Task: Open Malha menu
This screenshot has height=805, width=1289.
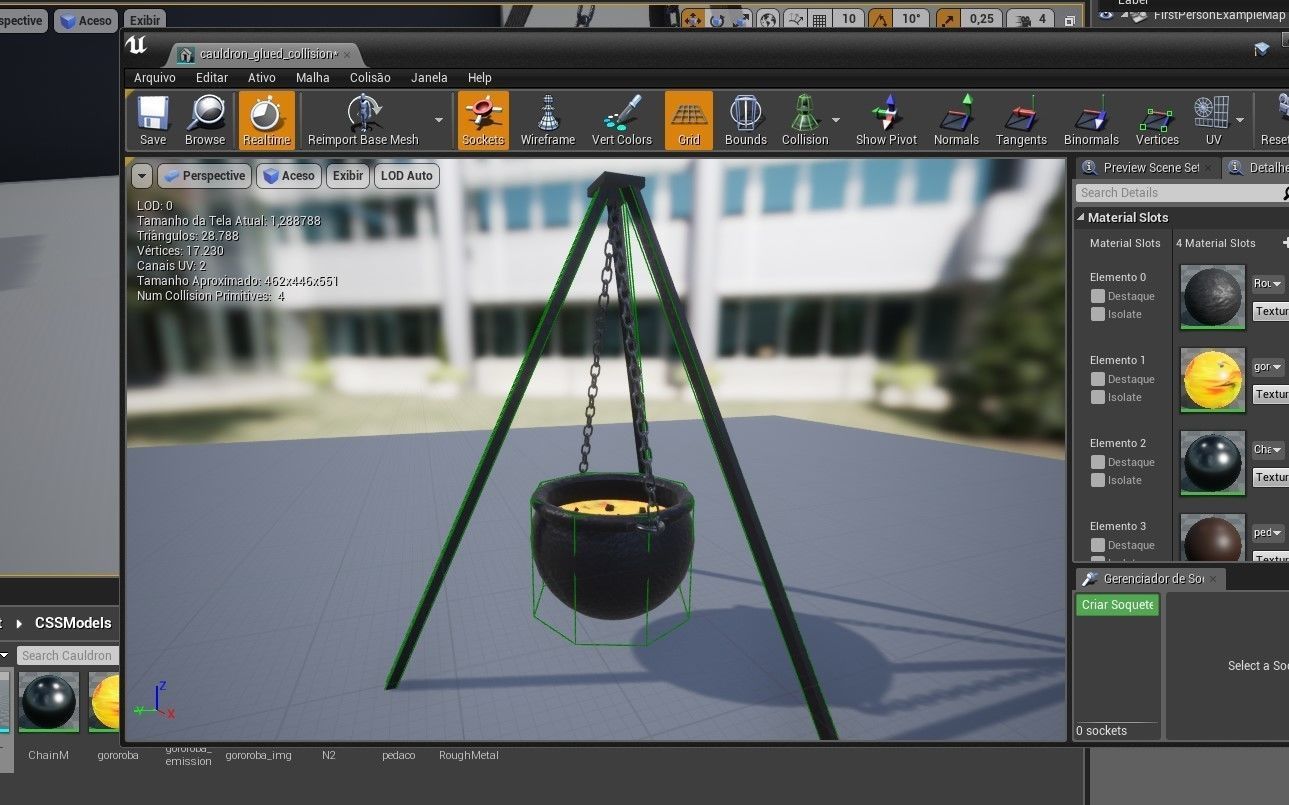Action: (313, 77)
